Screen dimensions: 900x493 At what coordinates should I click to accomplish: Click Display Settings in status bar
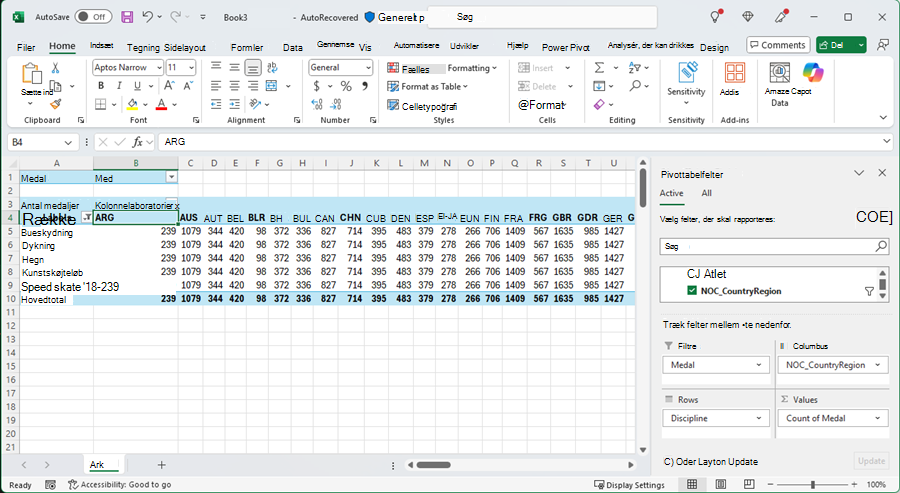point(629,485)
